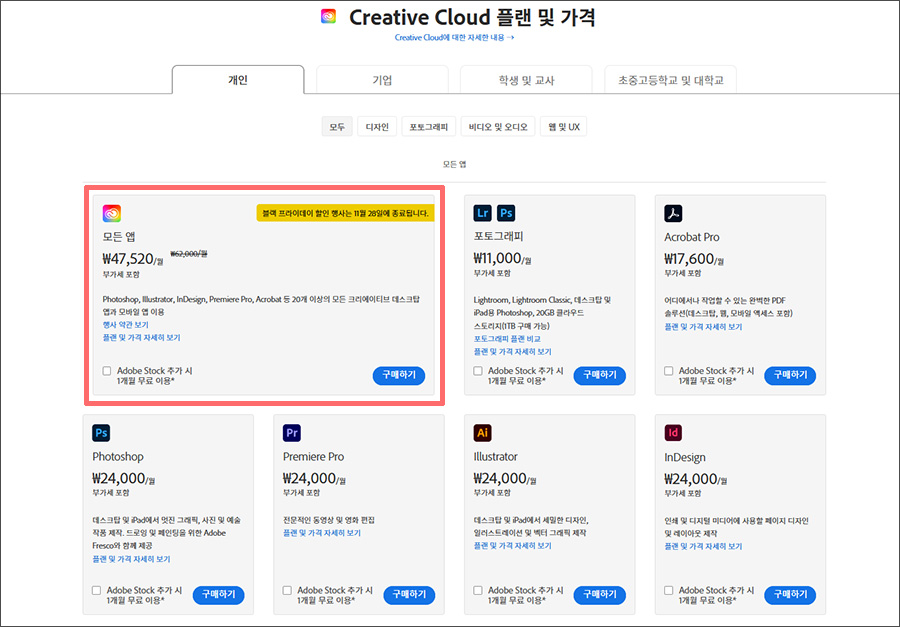Click 구매하기 for Photoshop
The width and height of the screenshot is (900, 627).
[219, 595]
